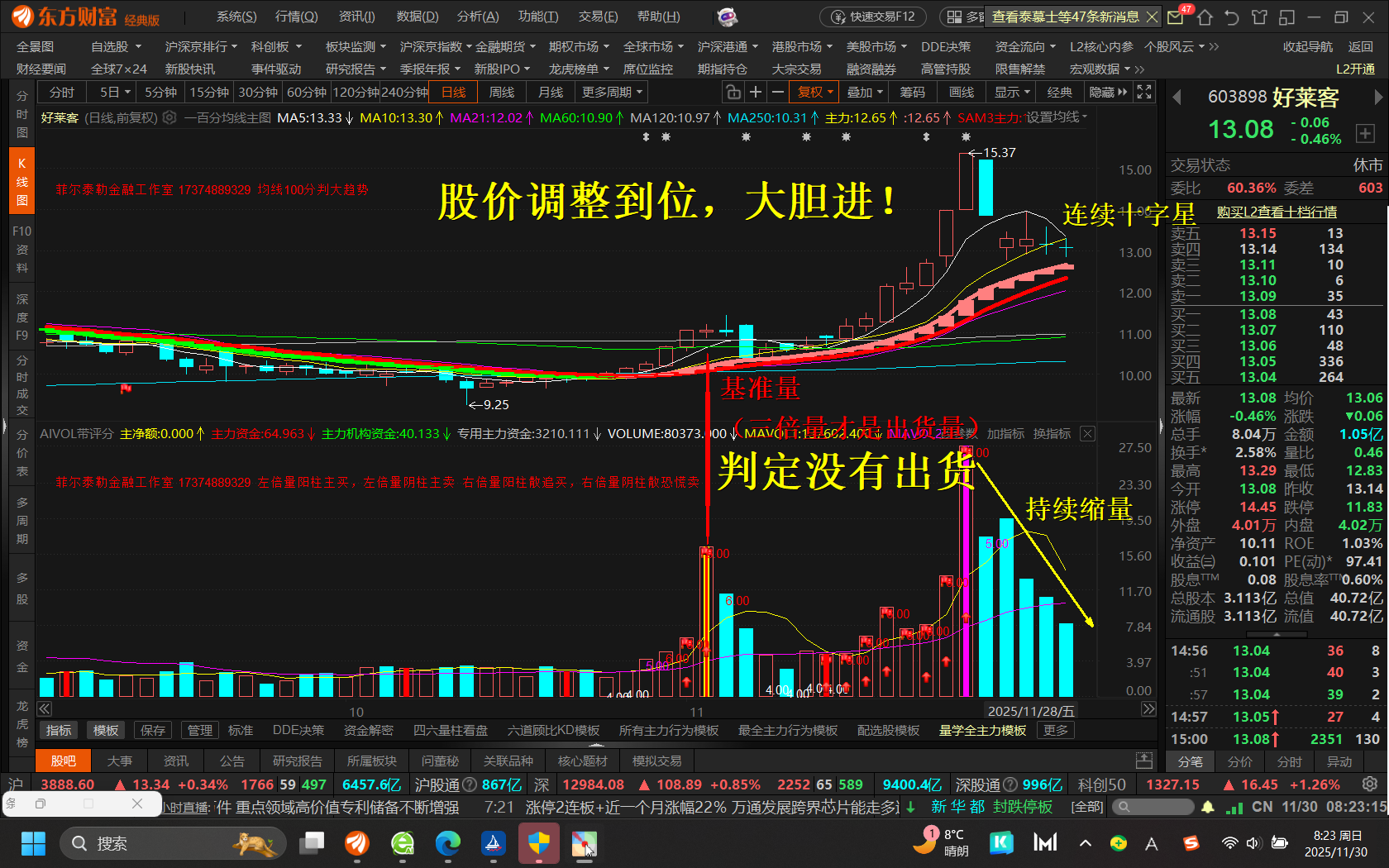This screenshot has height=868, width=1389.
Task: Open the 叠加 overlay dropdown
Action: pos(865,93)
